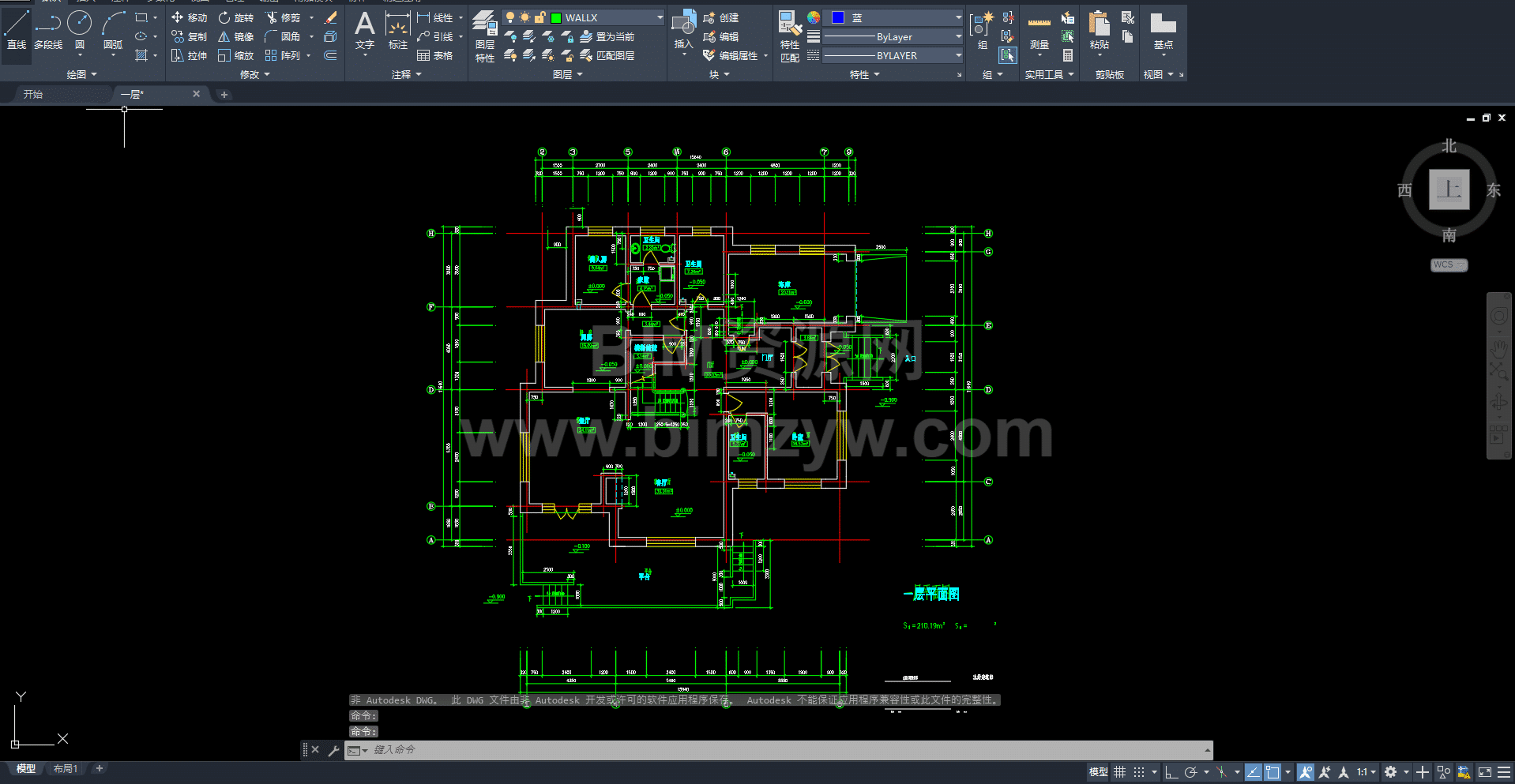The image size is (1515, 784).
Task: Open the WALLX layer dropdown
Action: (660, 17)
